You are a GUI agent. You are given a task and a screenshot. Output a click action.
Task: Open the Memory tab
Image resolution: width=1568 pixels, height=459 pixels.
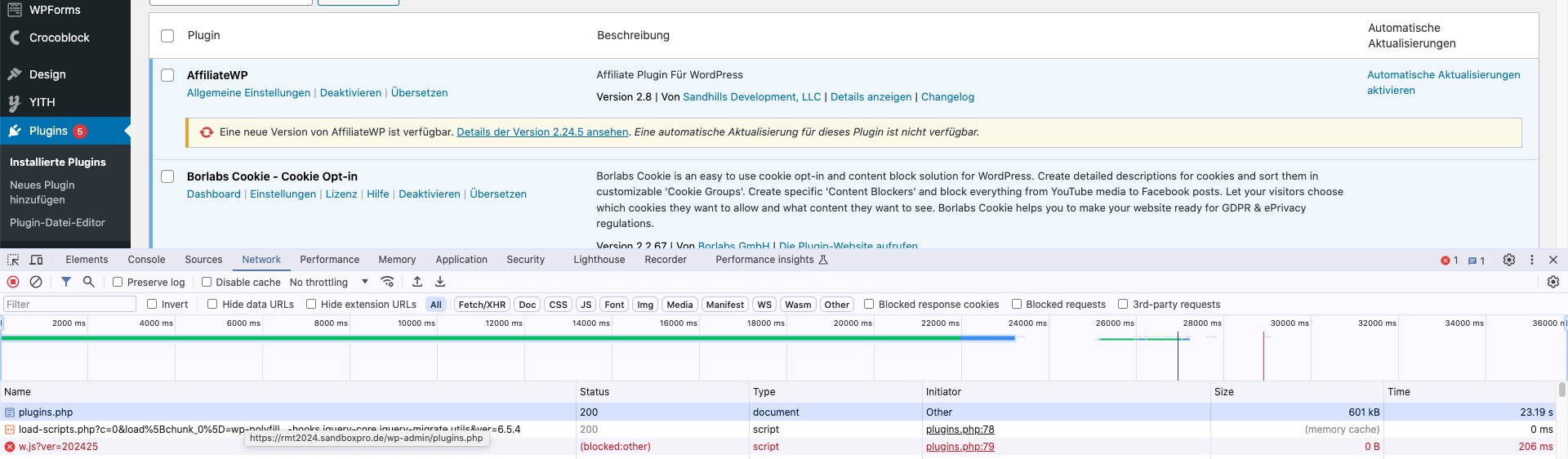pos(397,260)
